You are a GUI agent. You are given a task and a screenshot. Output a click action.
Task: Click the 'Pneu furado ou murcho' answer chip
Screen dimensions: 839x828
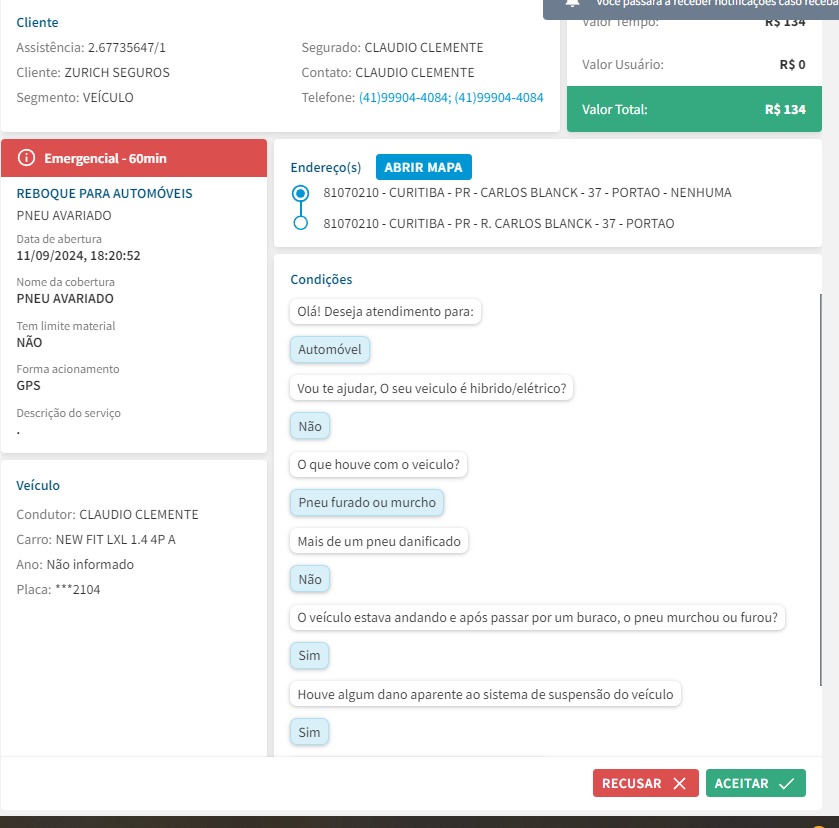[367, 503]
